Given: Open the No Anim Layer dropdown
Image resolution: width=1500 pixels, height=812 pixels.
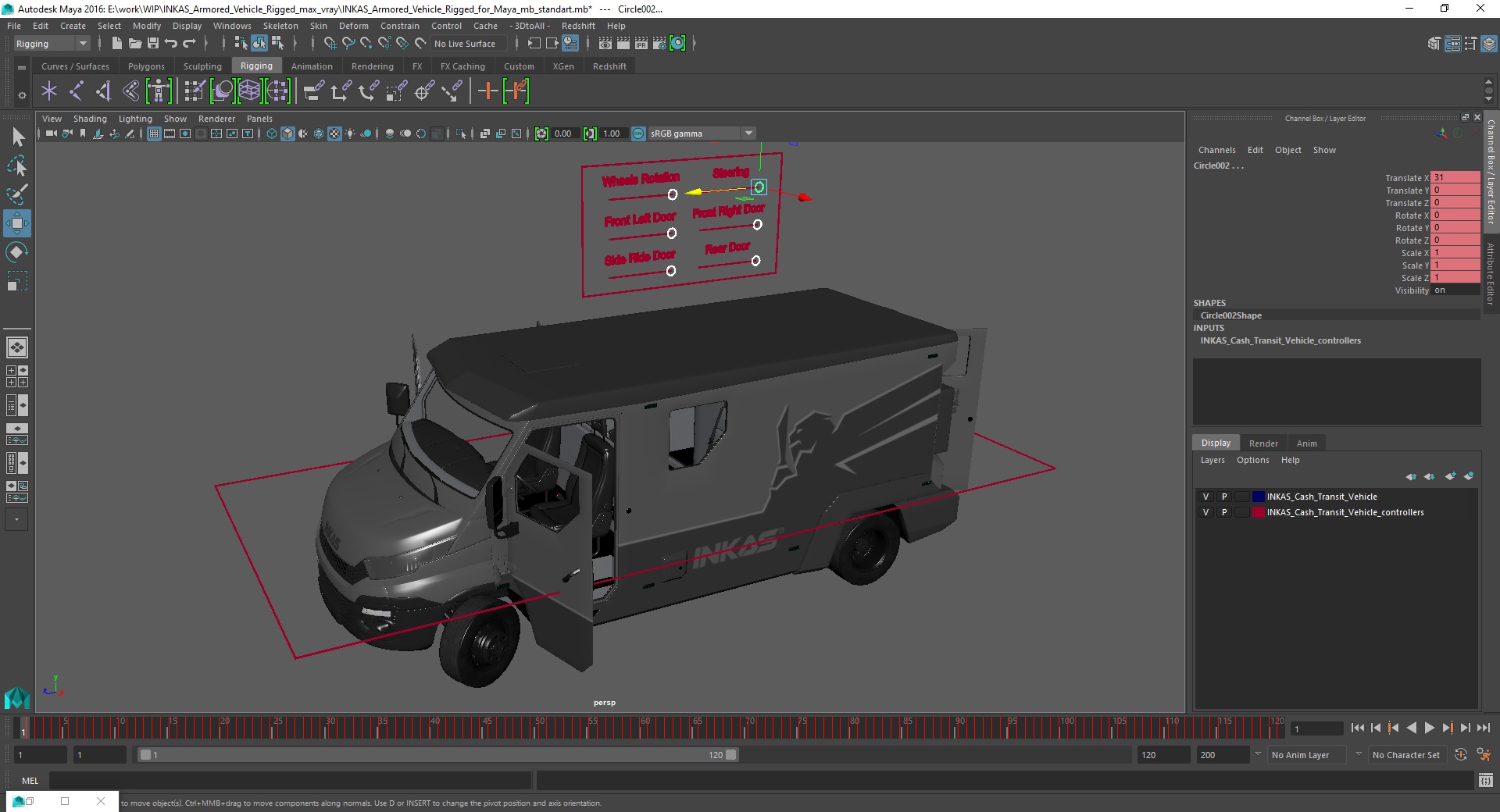Looking at the screenshot, I should (x=1306, y=755).
